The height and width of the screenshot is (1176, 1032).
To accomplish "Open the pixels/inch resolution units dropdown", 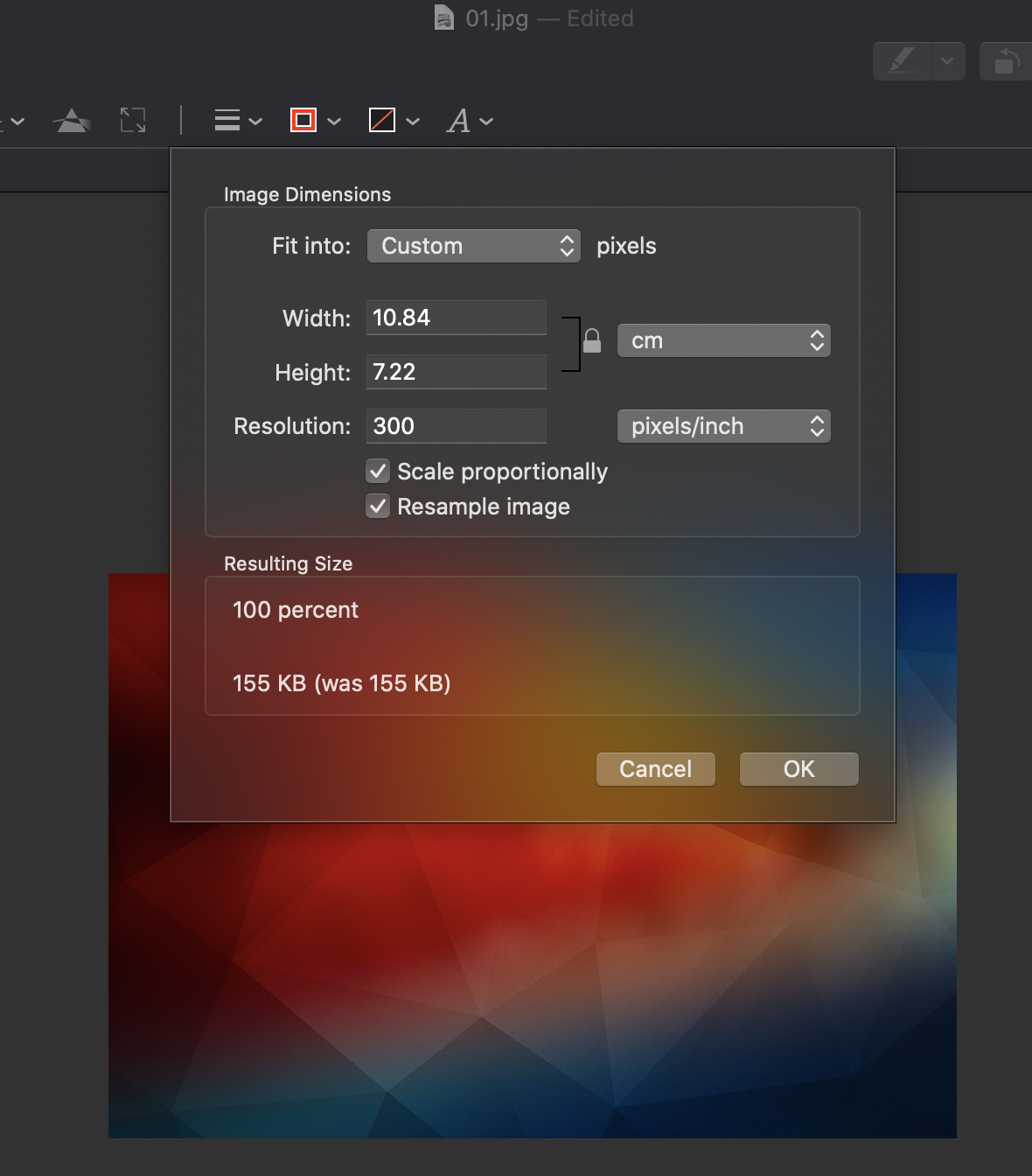I will pyautogui.click(x=723, y=426).
